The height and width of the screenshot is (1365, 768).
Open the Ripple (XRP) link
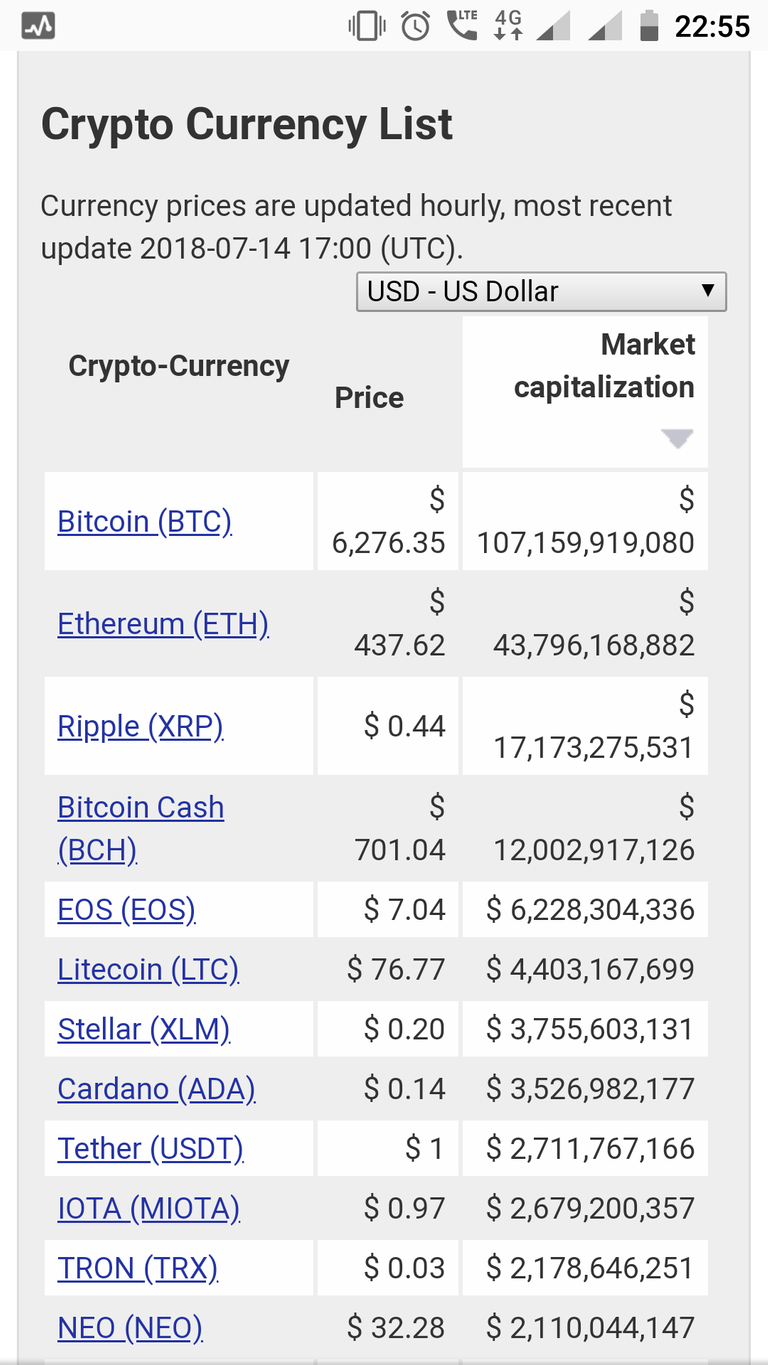[x=140, y=726]
